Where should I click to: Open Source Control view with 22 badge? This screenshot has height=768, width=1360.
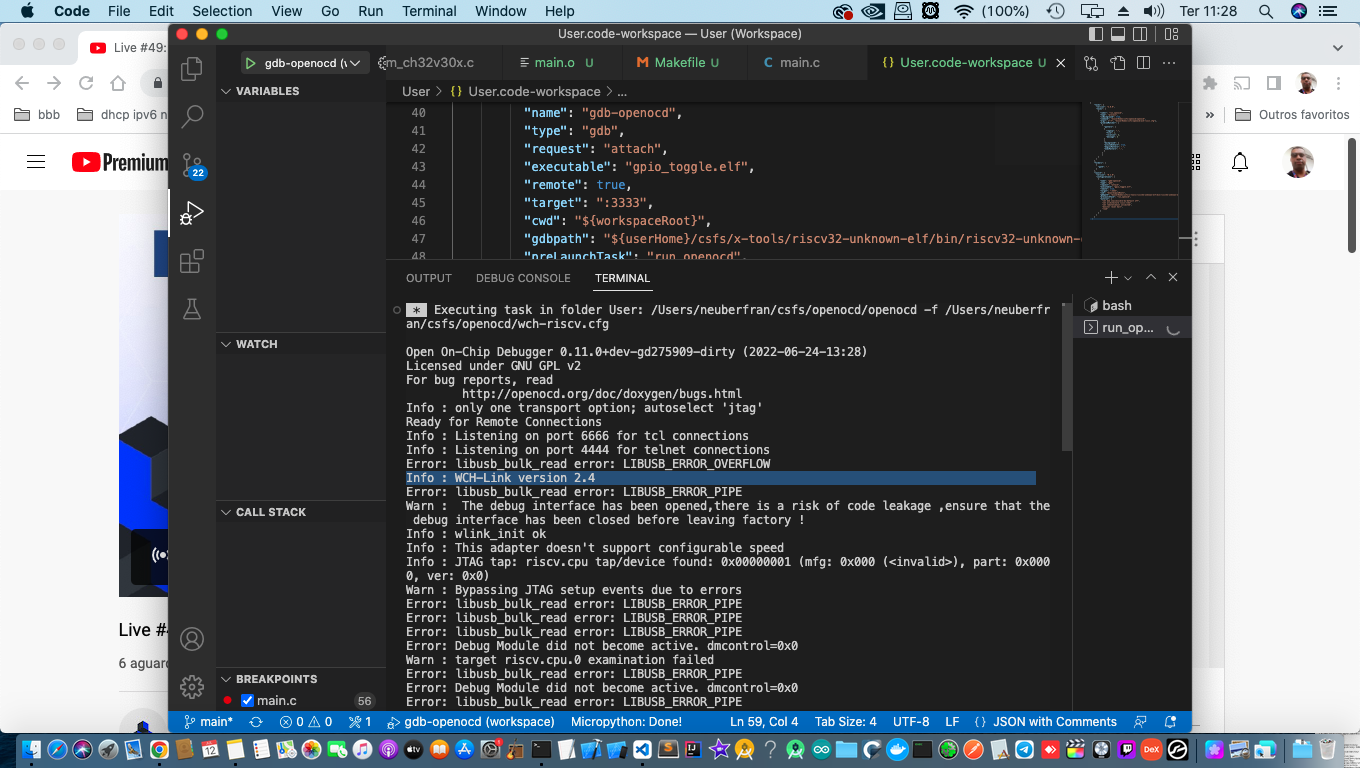(191, 165)
